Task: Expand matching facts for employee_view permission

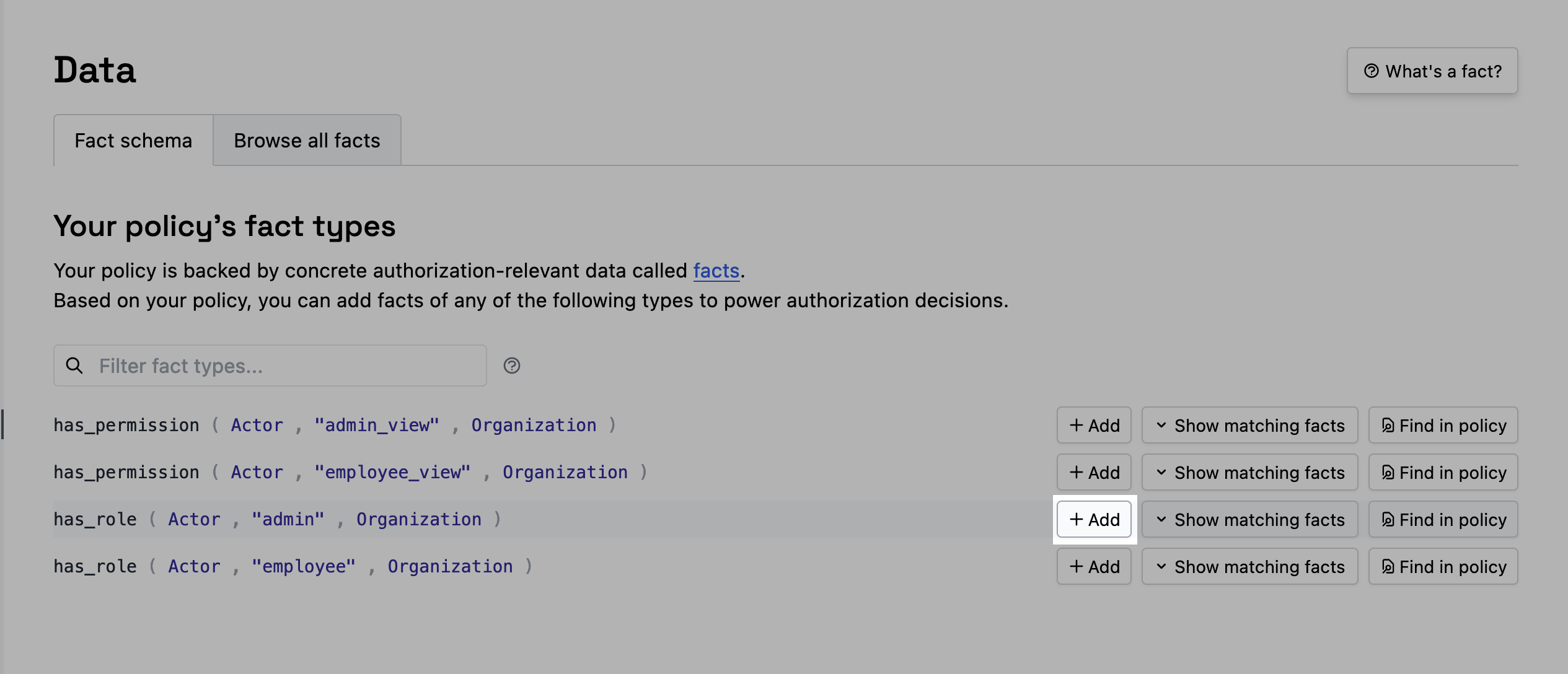Action: click(1249, 472)
